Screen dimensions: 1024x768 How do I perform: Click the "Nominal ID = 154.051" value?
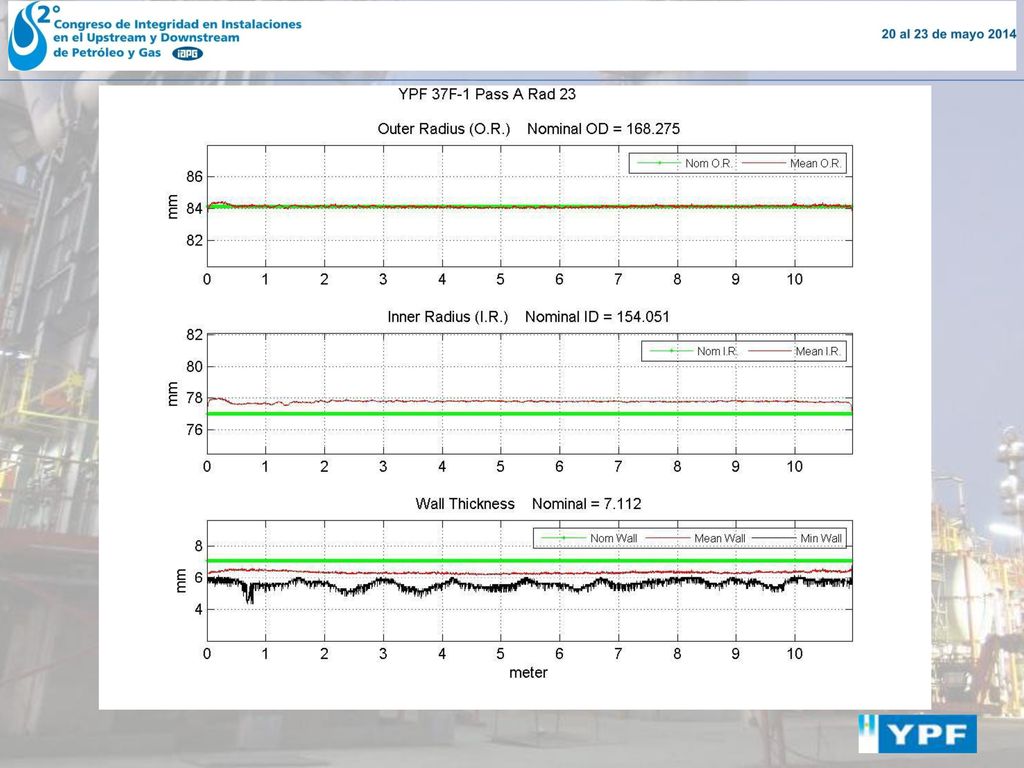click(598, 317)
